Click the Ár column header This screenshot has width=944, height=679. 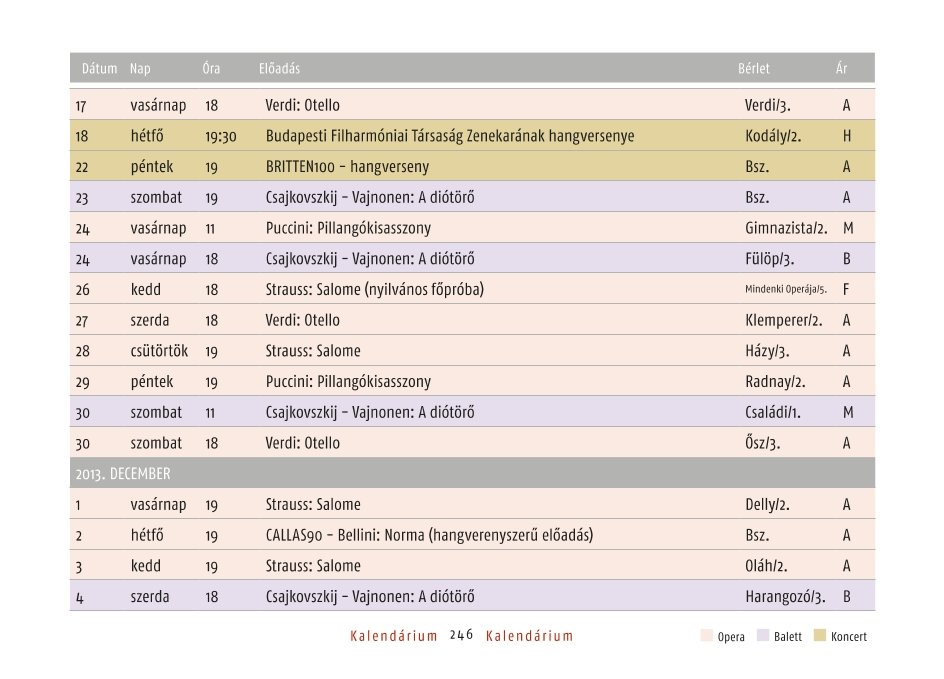[x=841, y=69]
